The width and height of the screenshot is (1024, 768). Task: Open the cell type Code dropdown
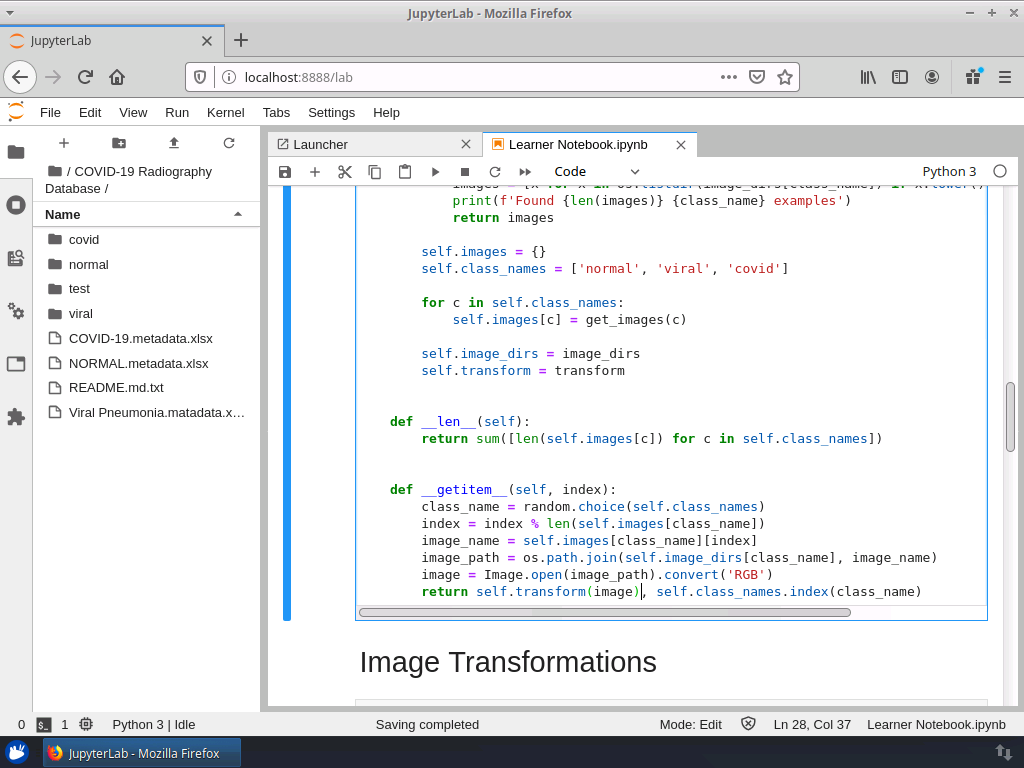(598, 172)
